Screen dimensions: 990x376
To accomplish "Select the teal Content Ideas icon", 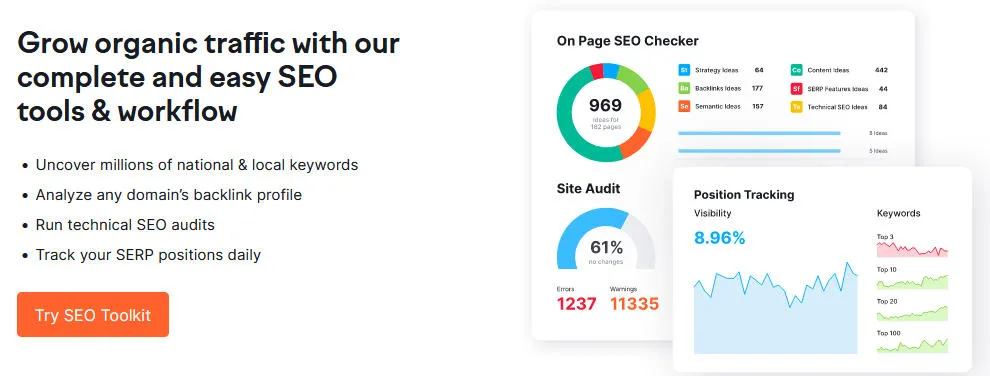I will [x=796, y=70].
